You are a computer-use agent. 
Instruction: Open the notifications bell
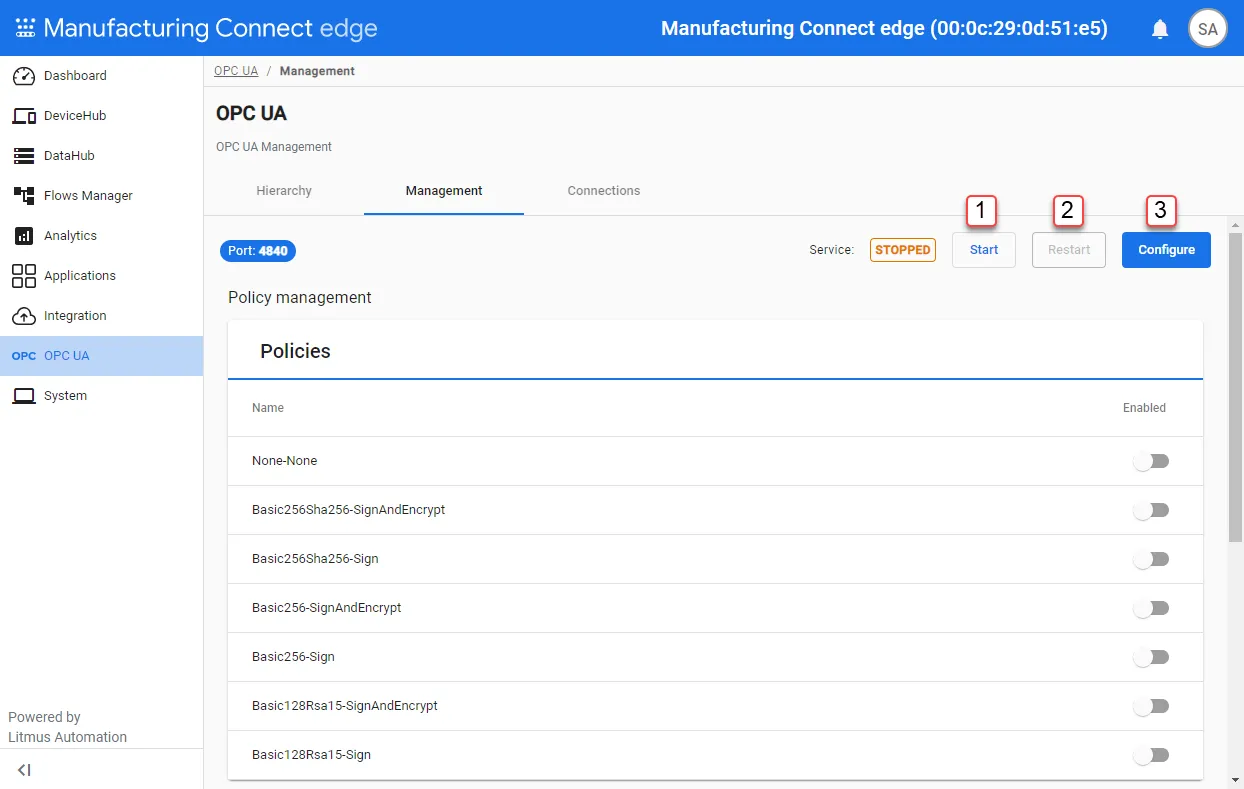point(1160,29)
